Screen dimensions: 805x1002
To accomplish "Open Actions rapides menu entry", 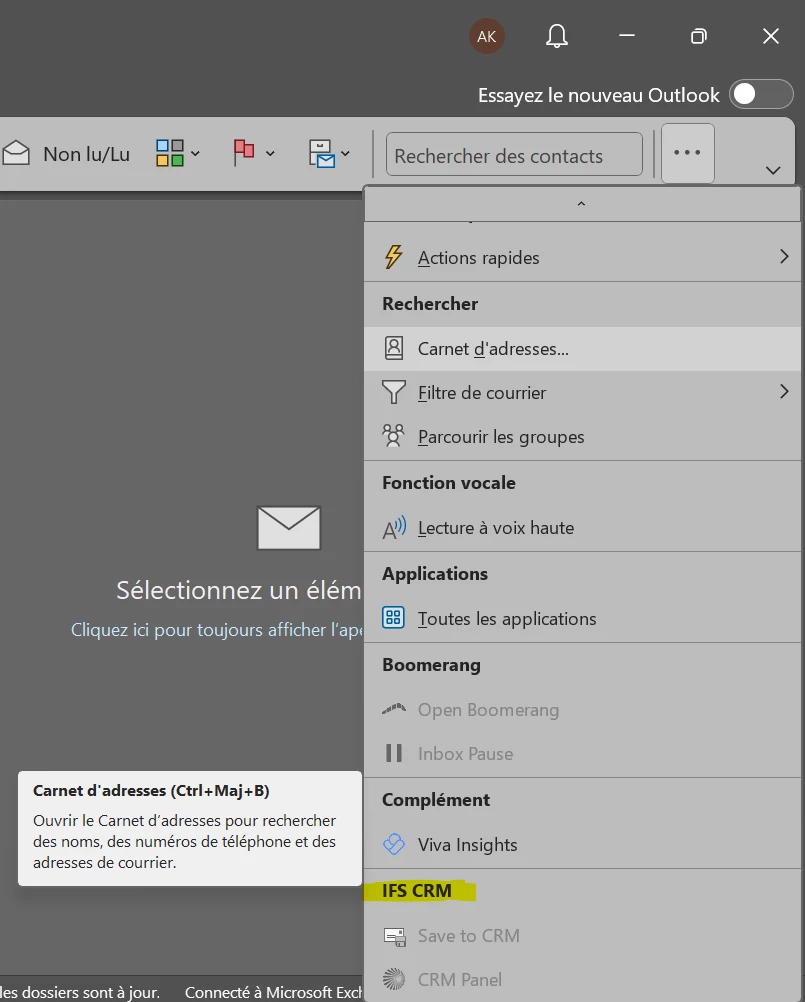I will click(582, 258).
